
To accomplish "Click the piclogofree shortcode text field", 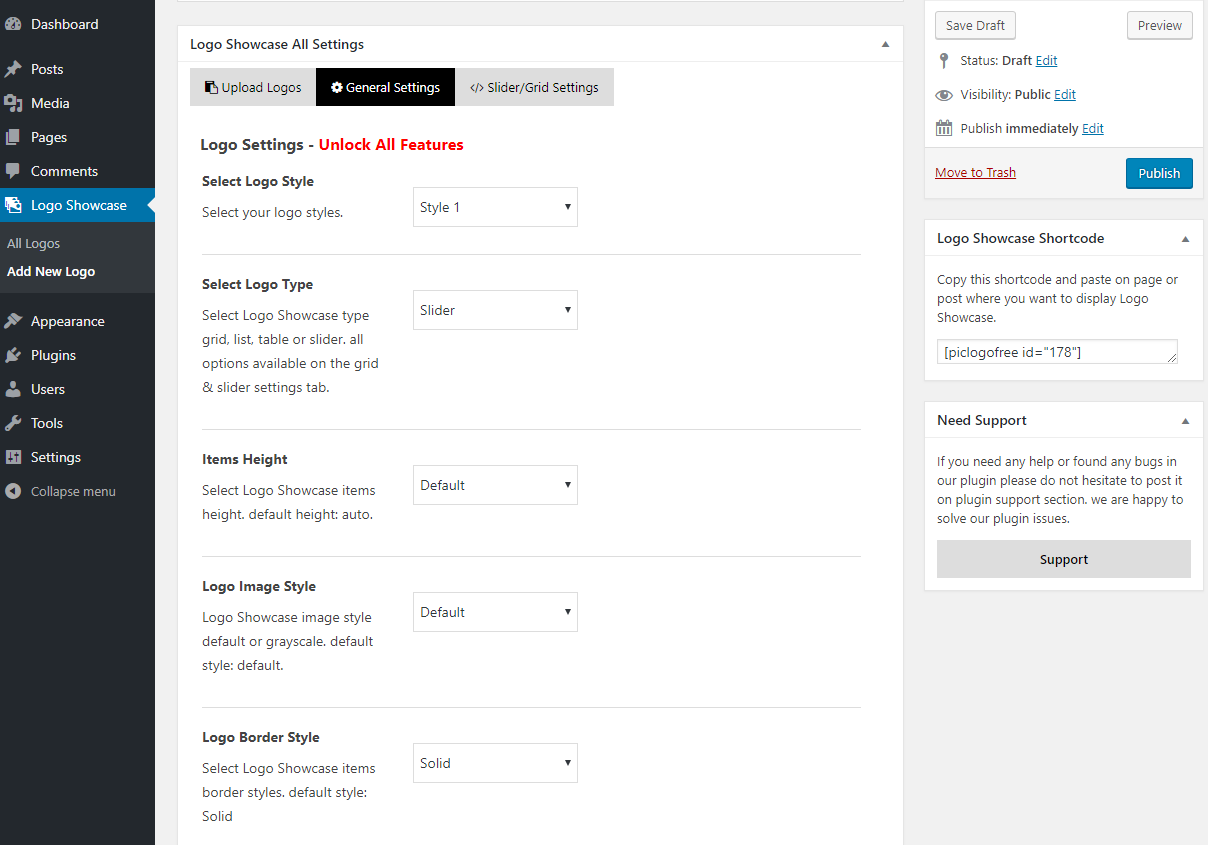I will click(x=1057, y=352).
